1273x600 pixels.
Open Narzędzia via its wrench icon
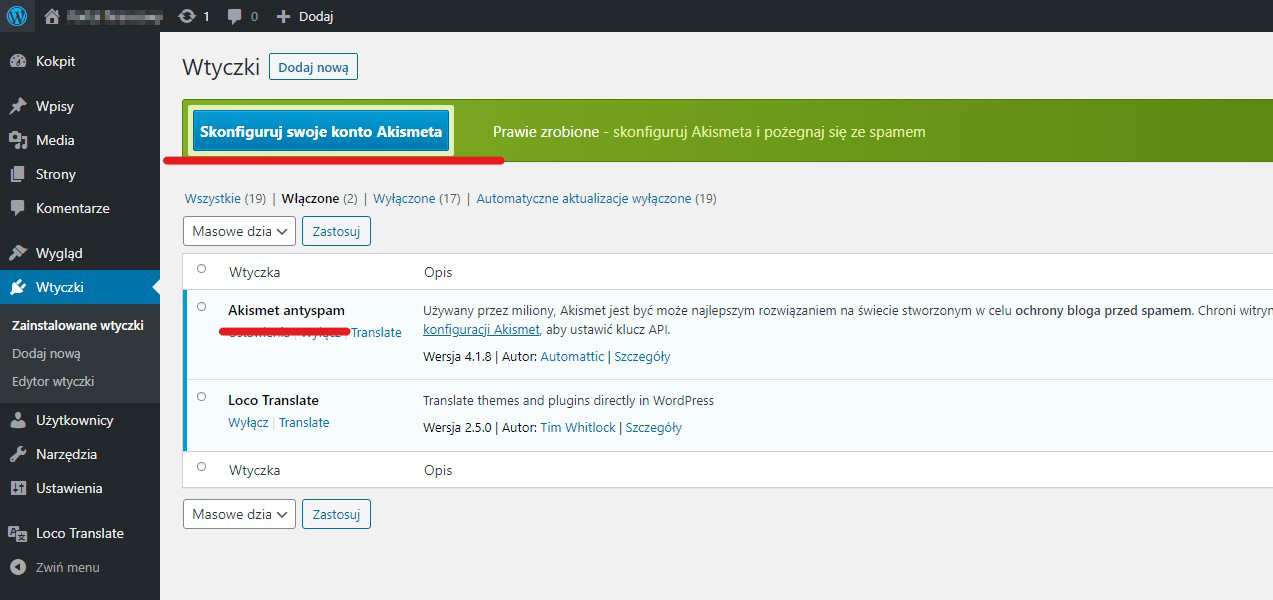18,454
